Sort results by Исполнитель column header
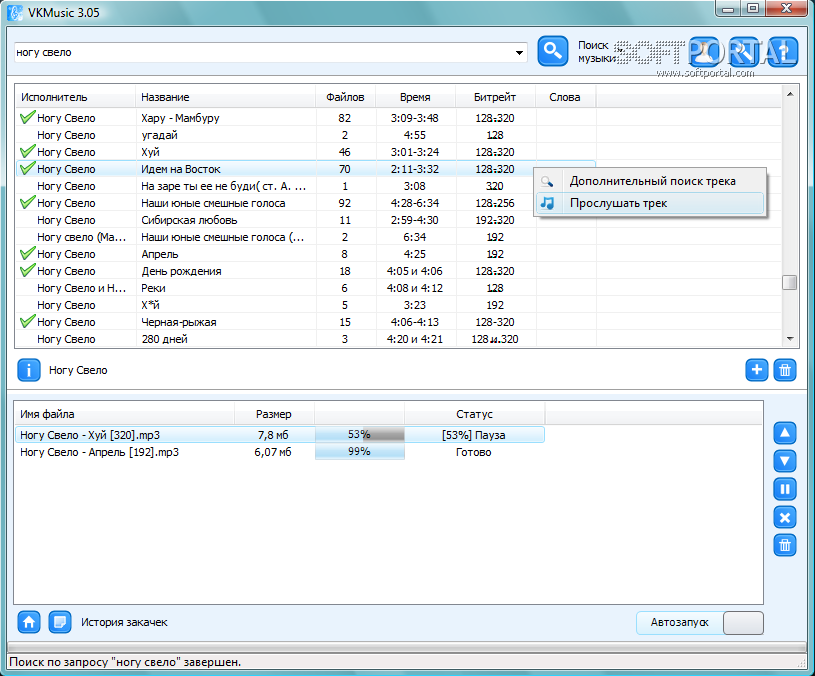Screen dimensions: 815x676 click(55, 97)
